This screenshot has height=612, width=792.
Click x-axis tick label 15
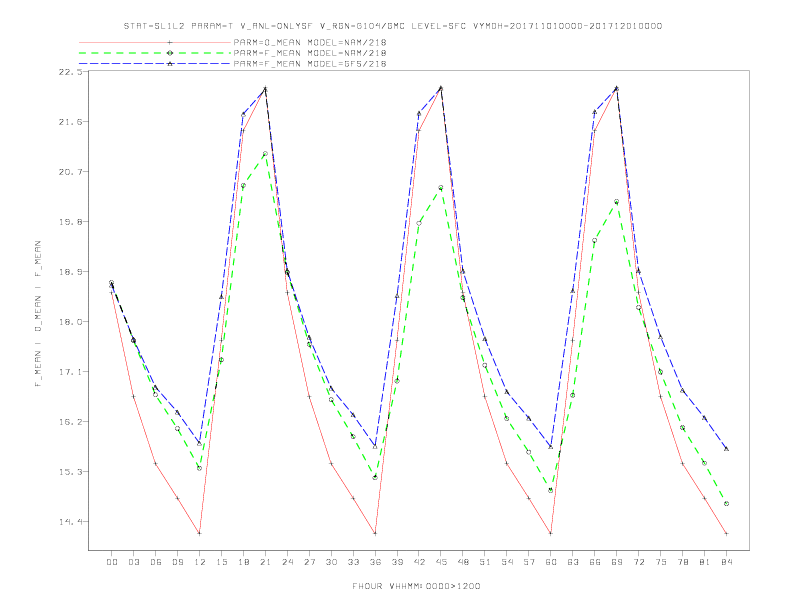(222, 562)
